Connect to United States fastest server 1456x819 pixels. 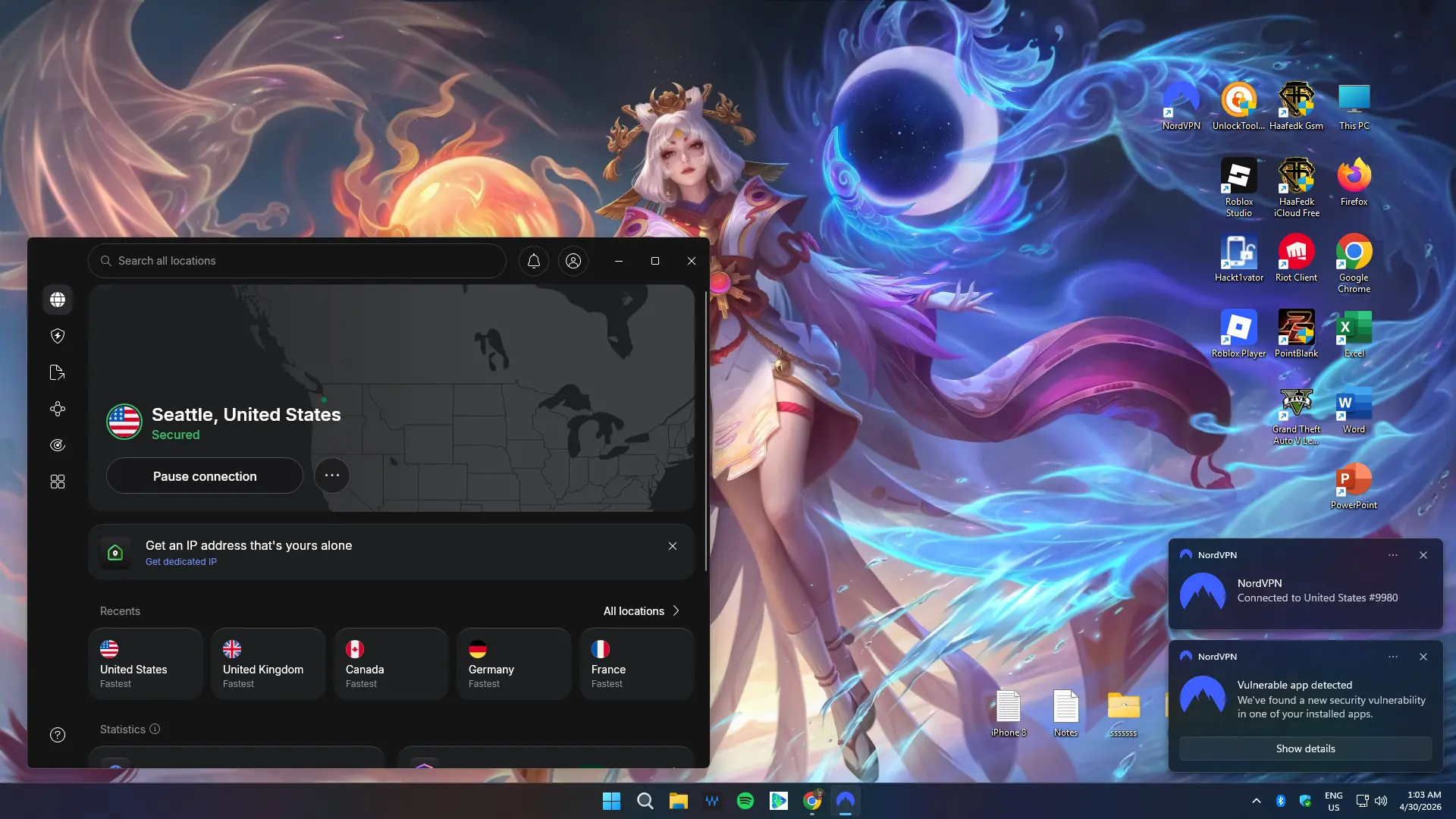[x=146, y=664]
